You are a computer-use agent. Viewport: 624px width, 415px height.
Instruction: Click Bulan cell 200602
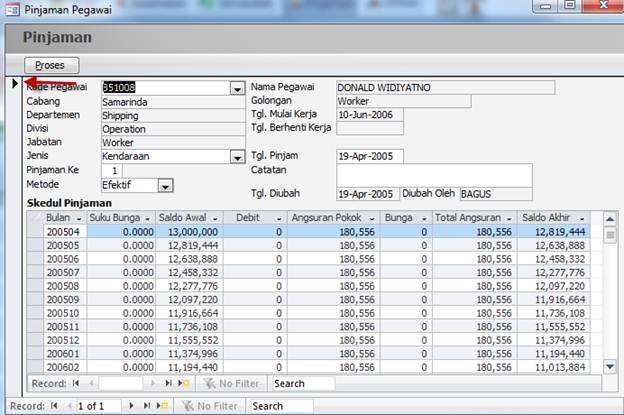(x=65, y=367)
